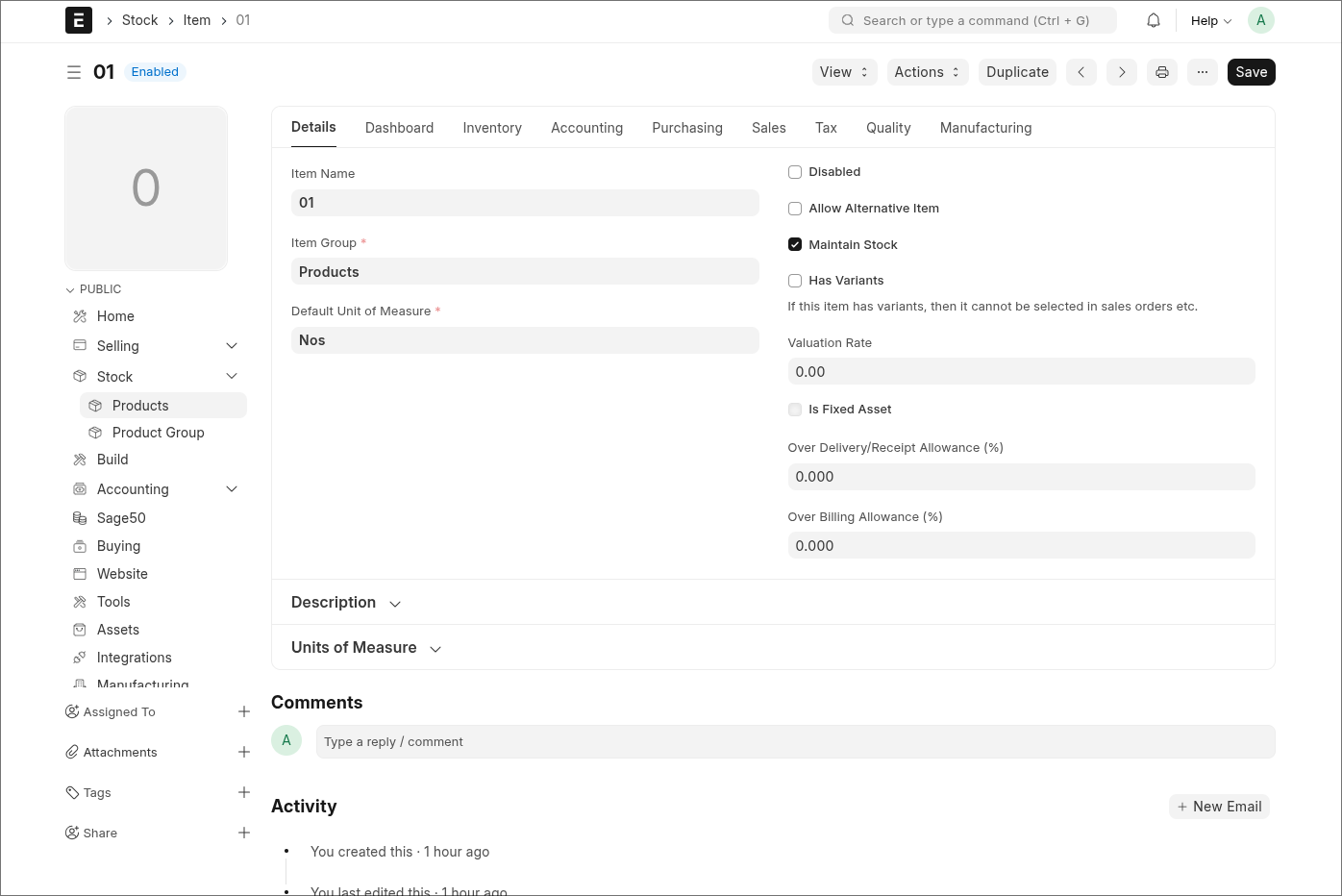Open the Actions dropdown

pyautogui.click(x=927, y=72)
